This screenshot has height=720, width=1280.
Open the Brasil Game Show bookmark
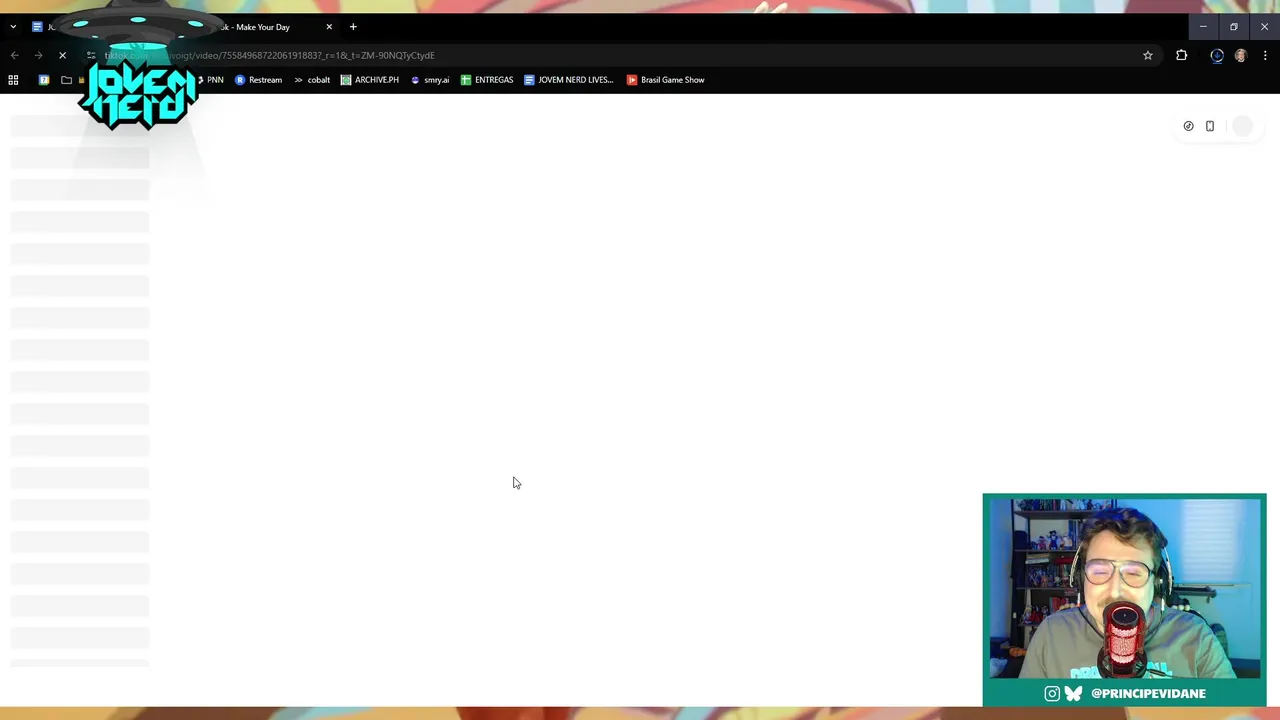[x=666, y=80]
